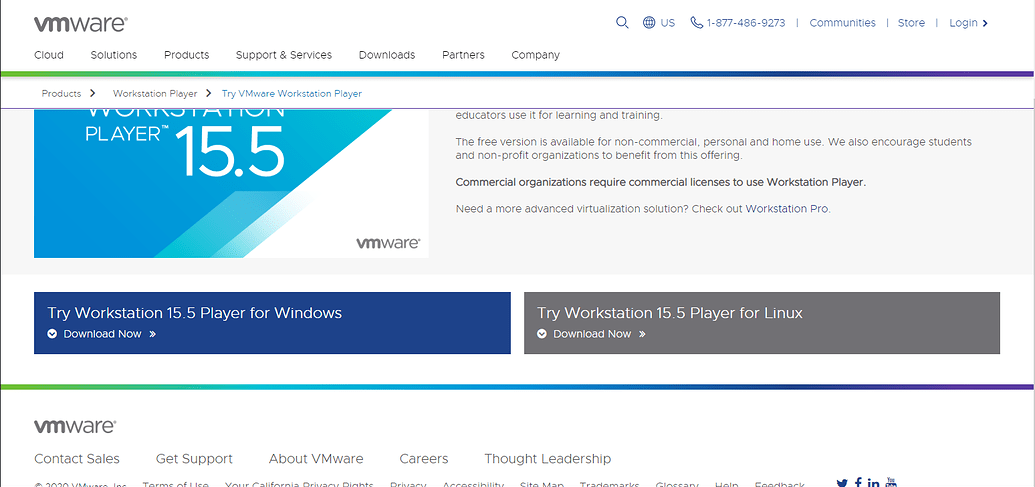Screen dimensions: 1035x487
Task: Expand the Solutions navigation menu
Action: (113, 55)
